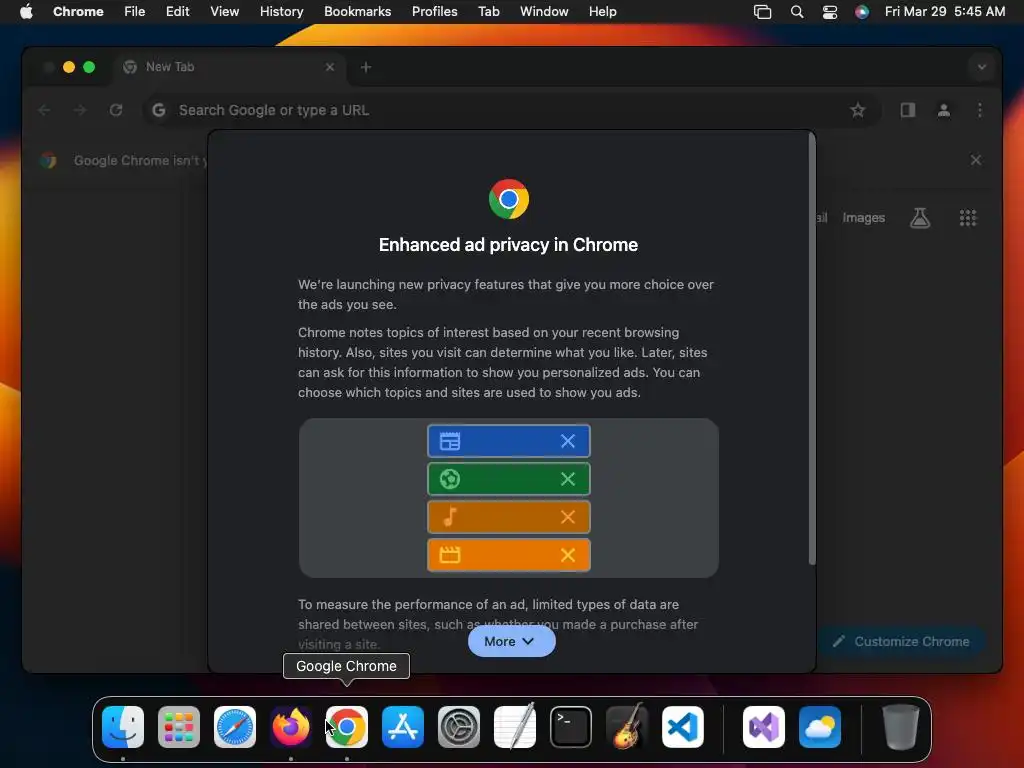The image size is (1024, 768).
Task: Click the Google Chrome dock icon
Action: click(347, 726)
